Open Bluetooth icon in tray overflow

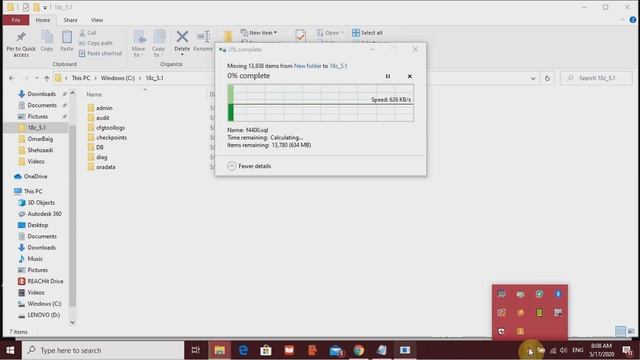tap(558, 294)
